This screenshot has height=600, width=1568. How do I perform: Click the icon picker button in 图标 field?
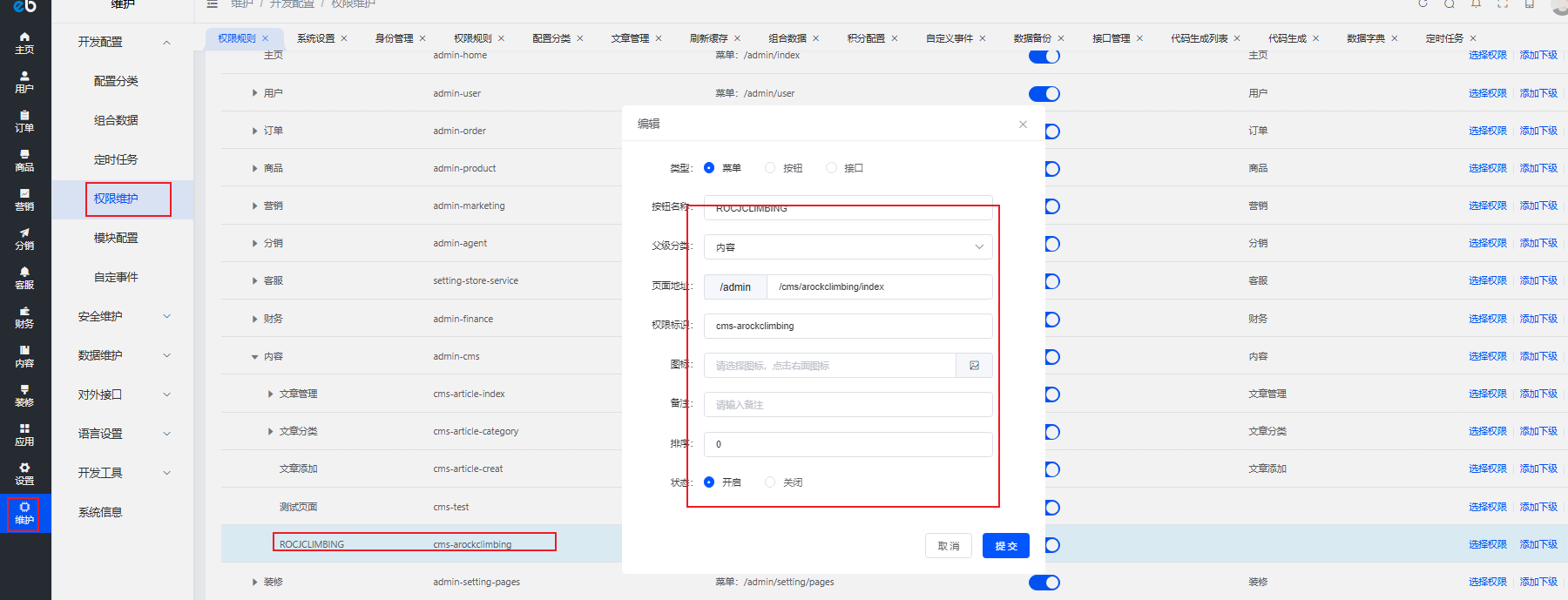(974, 366)
